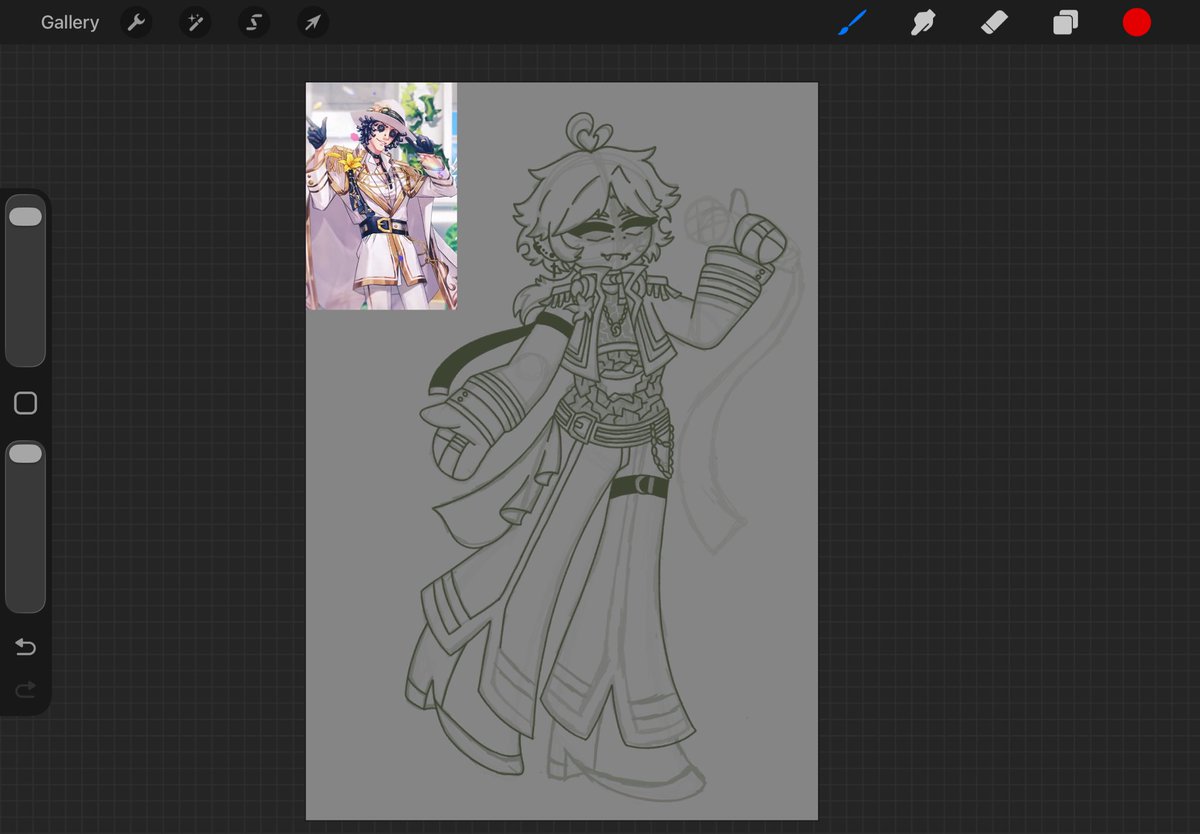Undo the last stroke
Viewport: 1200px width, 834px height.
coord(25,647)
